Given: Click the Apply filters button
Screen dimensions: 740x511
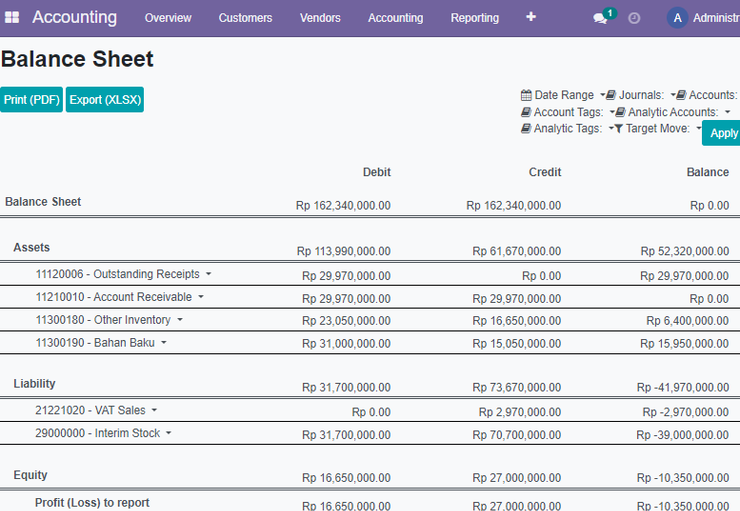Looking at the screenshot, I should 722,133.
